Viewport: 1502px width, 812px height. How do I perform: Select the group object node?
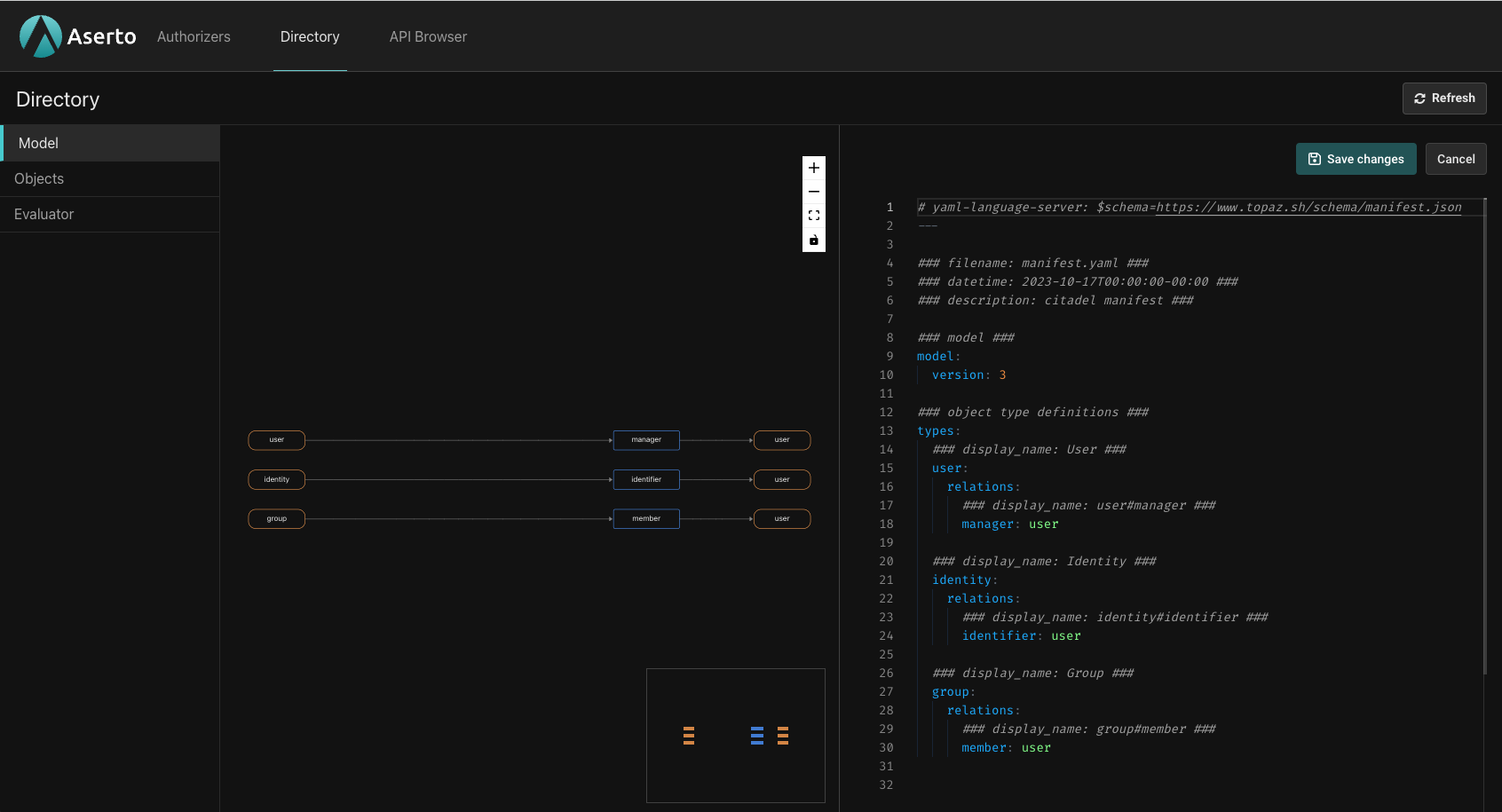point(276,518)
